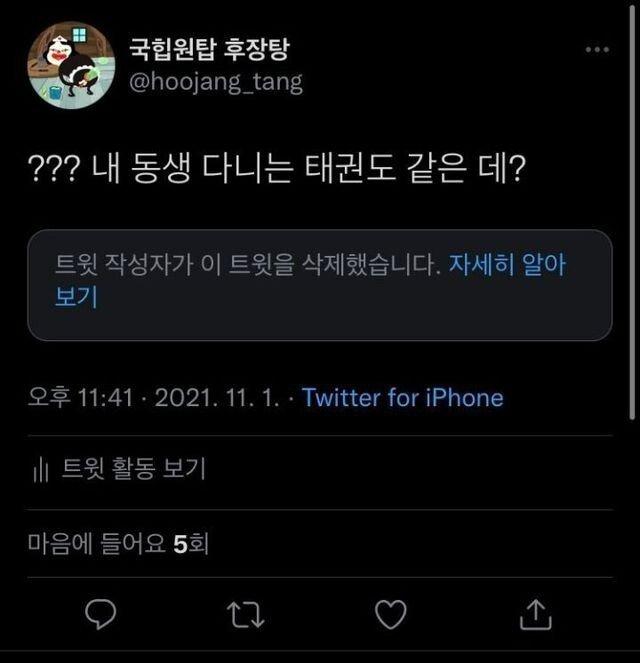Click the display name 국힙원탑 후장탕
The height and width of the screenshot is (663, 640).
209,48
